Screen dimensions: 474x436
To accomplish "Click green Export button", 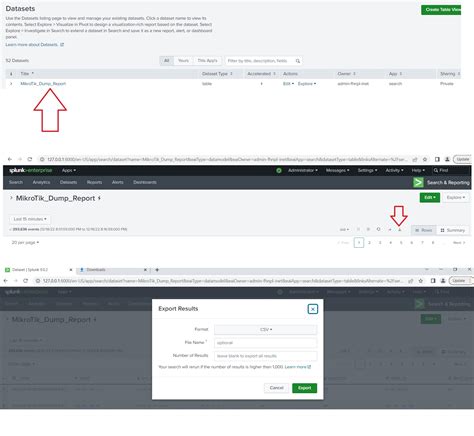I will (304, 388).
